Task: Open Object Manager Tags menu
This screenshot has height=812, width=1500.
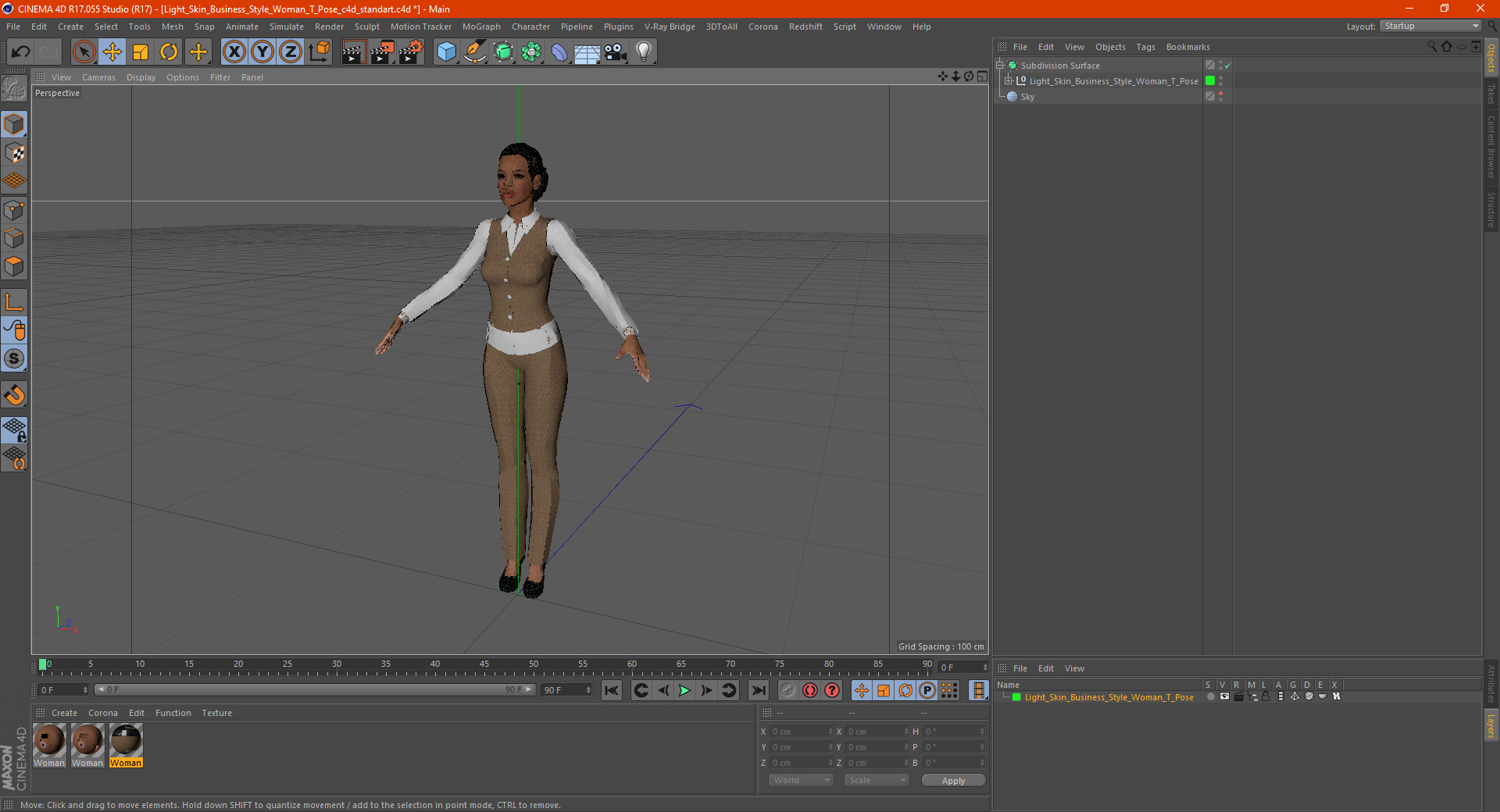Action: [1145, 47]
